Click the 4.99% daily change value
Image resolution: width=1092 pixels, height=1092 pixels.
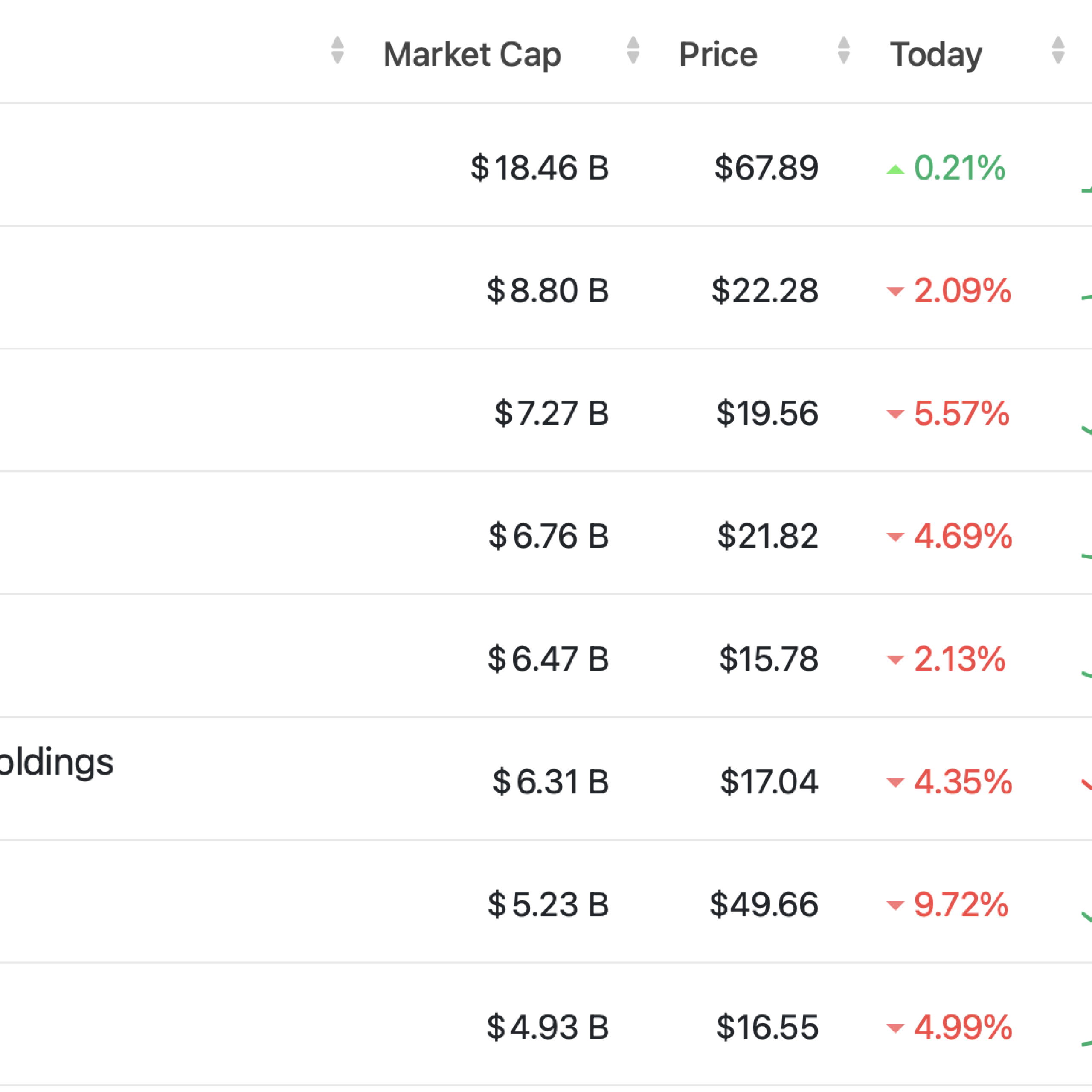coord(963,1027)
